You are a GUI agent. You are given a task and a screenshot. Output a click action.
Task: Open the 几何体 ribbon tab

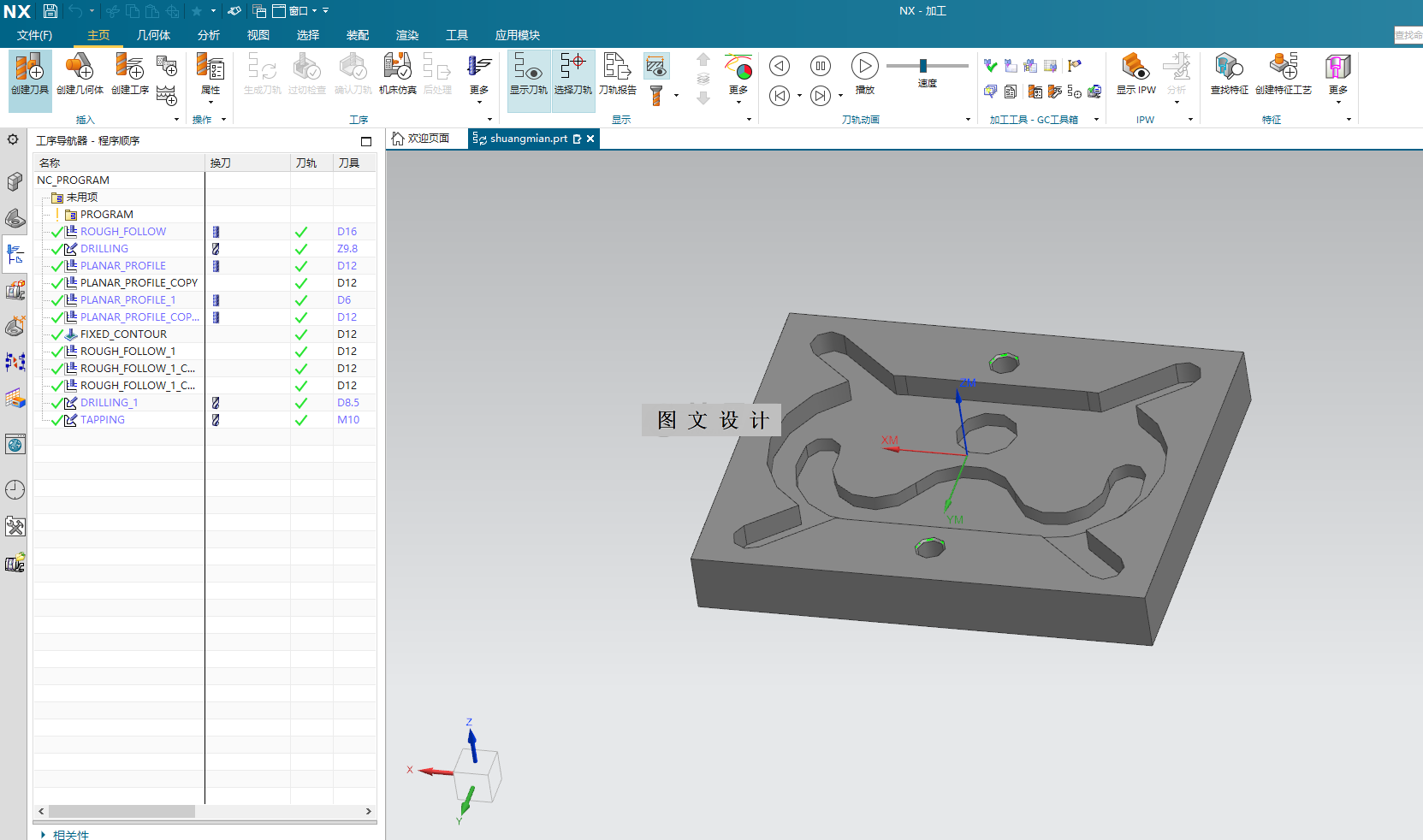click(153, 35)
